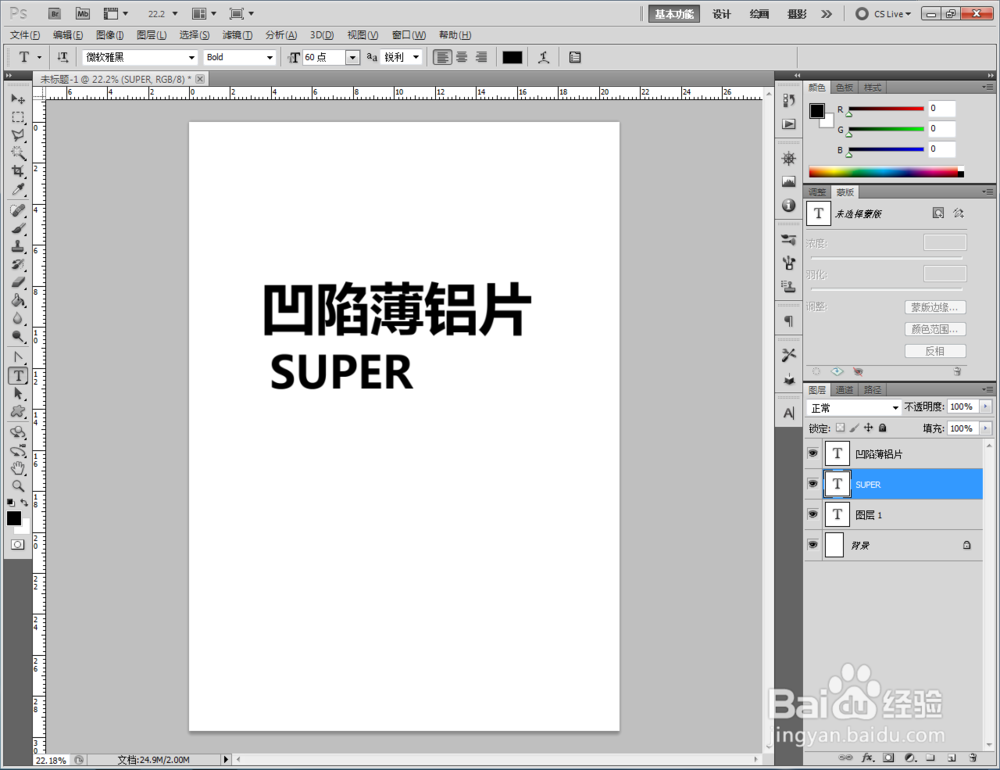Toggle Quick Mask mode
This screenshot has width=1000, height=770.
[x=18, y=544]
